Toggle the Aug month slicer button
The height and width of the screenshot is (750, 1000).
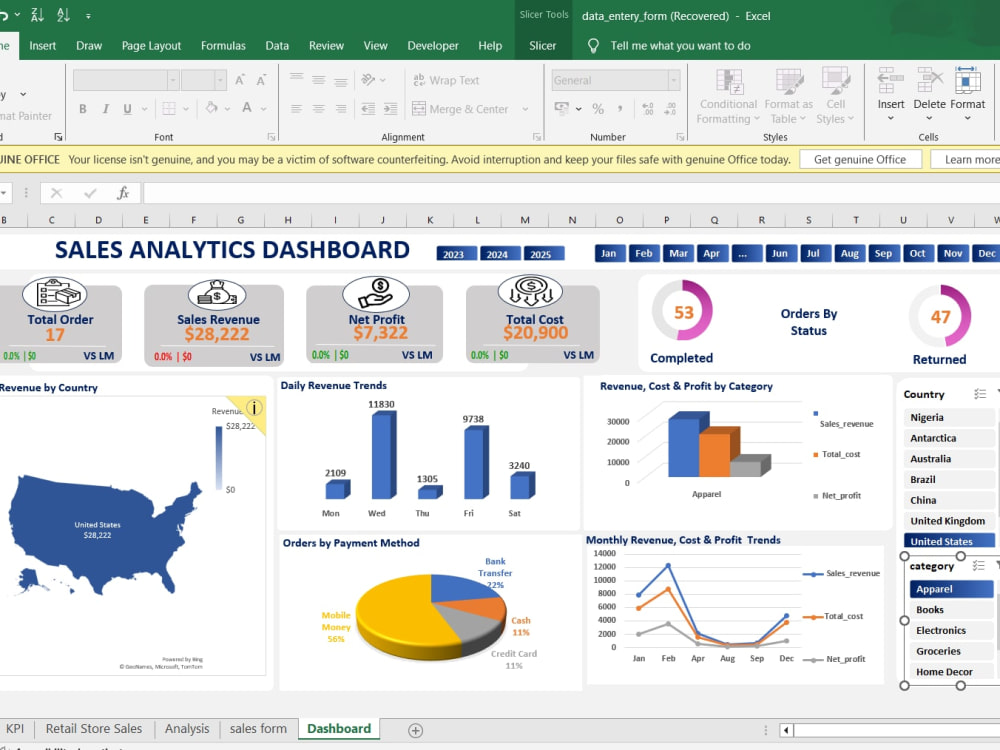coord(849,253)
